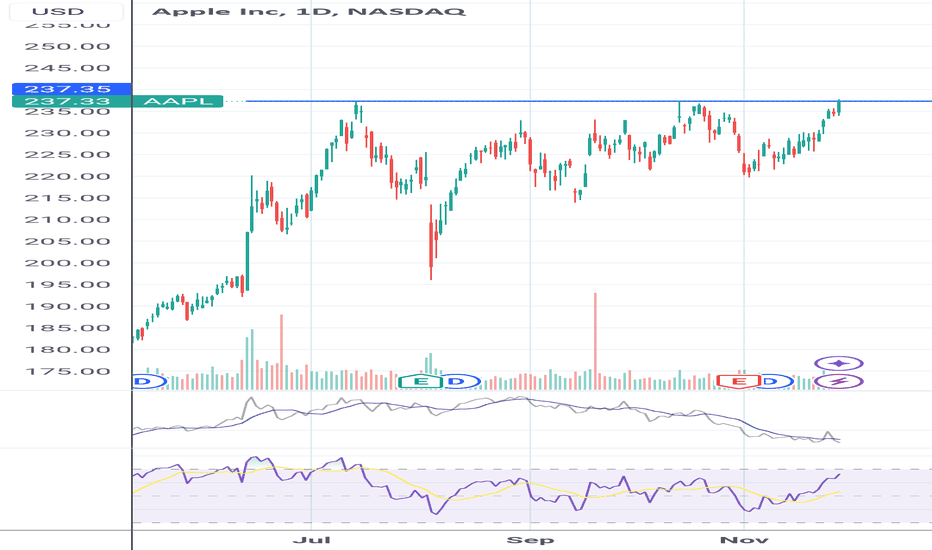Viewport: 932px width, 550px height.
Task: Select the blue horizontal resistance line
Action: click(588, 101)
